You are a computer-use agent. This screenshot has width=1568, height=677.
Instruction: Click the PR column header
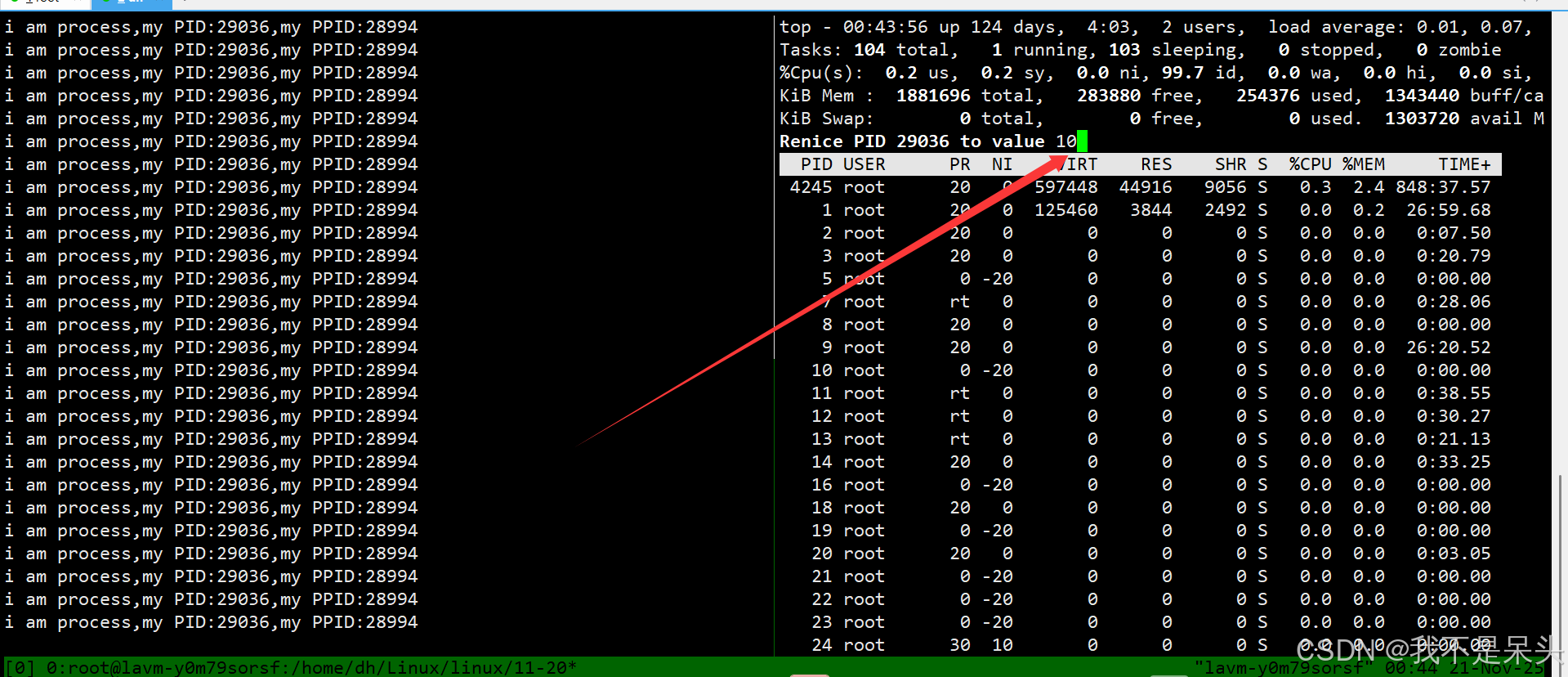(960, 164)
